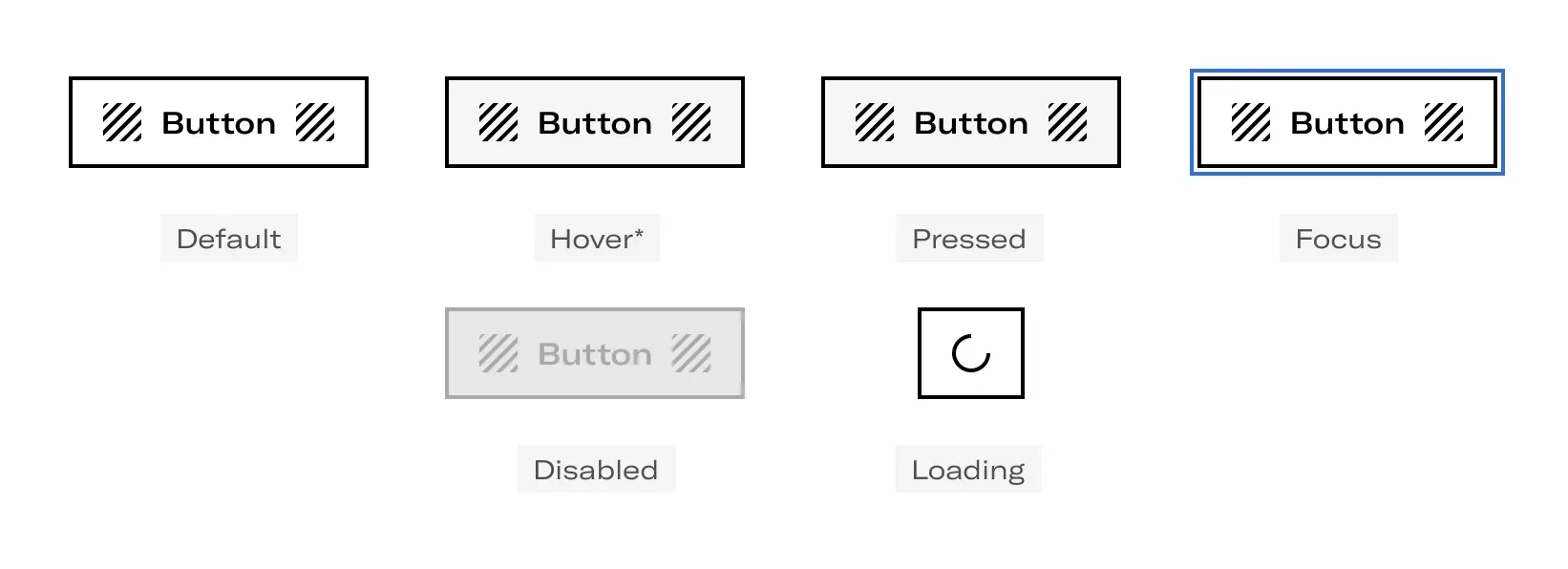Image resolution: width=1568 pixels, height=569 pixels.
Task: Select the Hover* label tag
Action: click(x=597, y=239)
